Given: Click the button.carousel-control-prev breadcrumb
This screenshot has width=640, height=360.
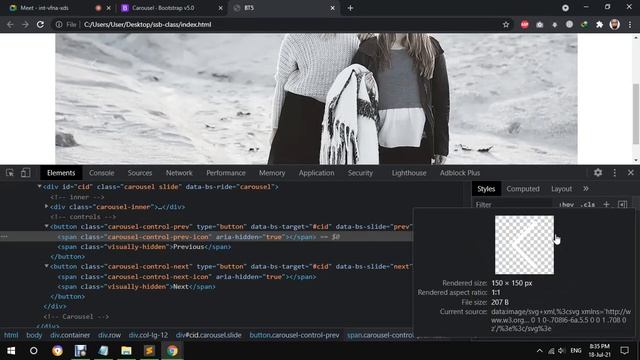Looking at the screenshot, I should 294,335.
